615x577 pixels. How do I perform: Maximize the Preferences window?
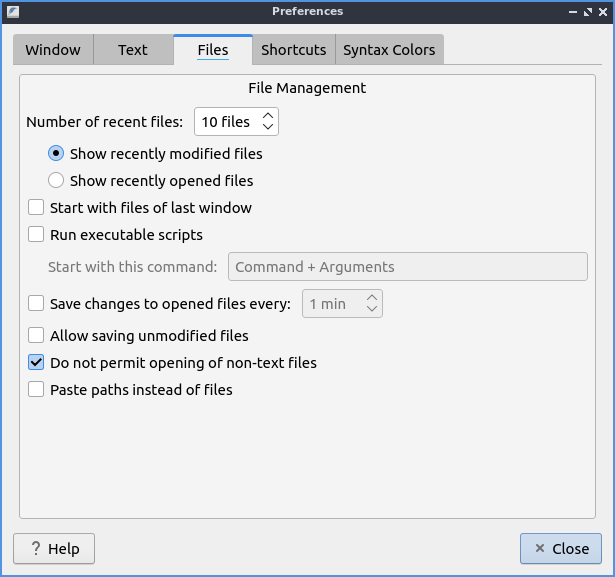(587, 12)
